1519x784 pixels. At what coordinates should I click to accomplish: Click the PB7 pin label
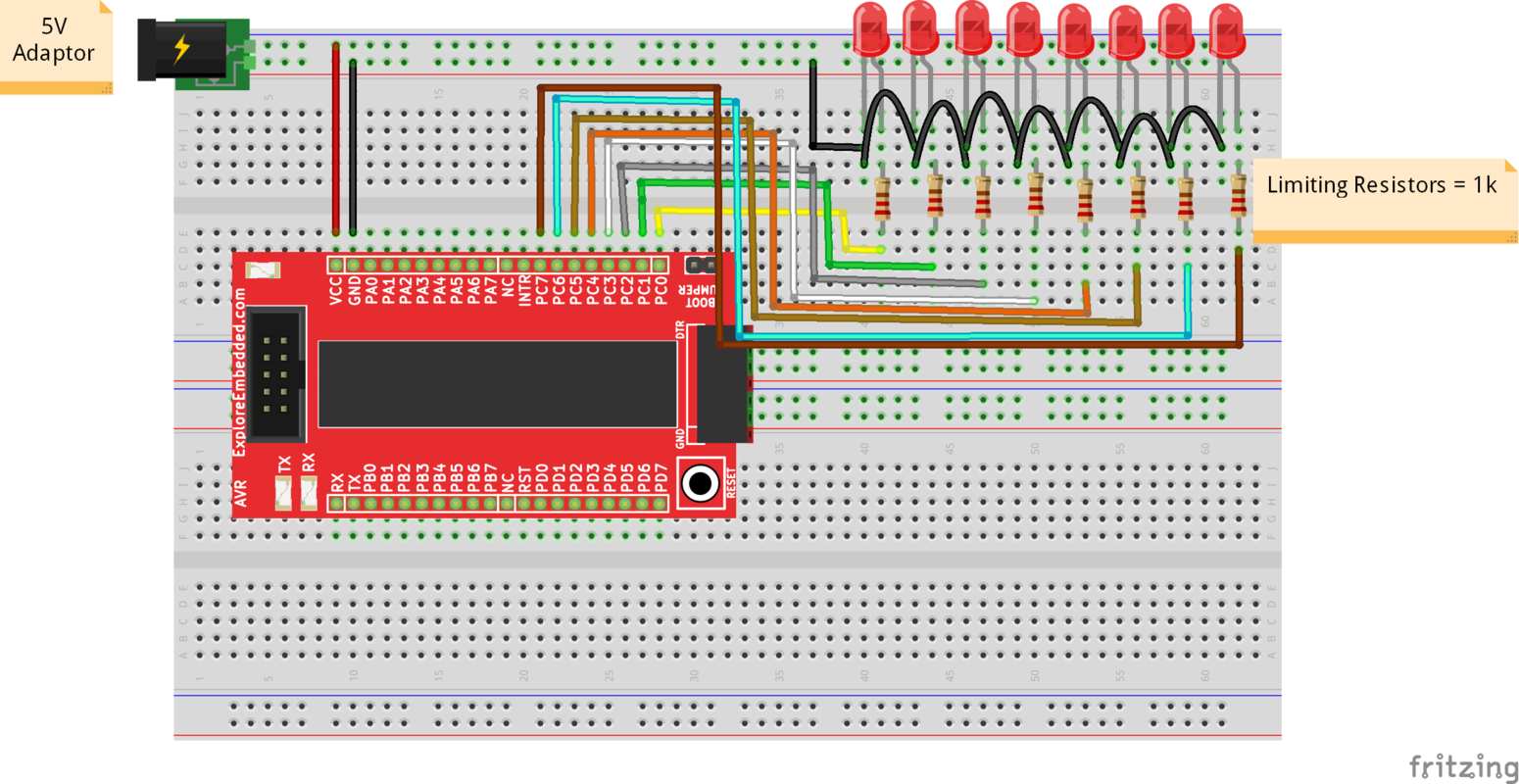coord(490,479)
